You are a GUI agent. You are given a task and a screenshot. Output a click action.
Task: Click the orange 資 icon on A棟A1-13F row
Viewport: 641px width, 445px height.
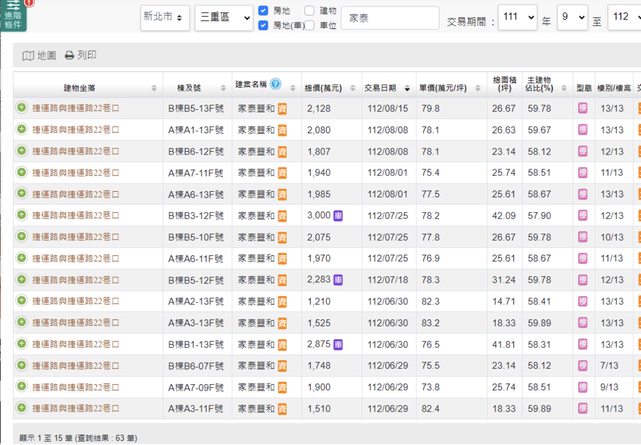tap(282, 129)
